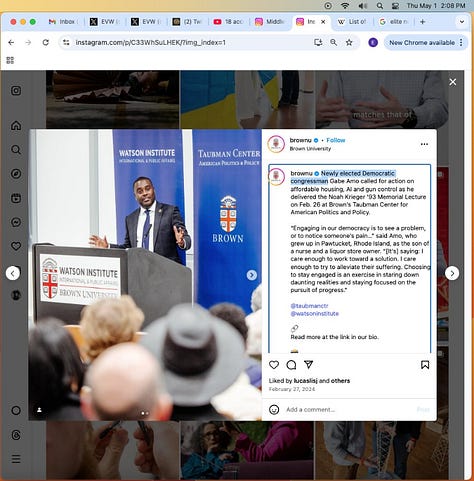Open the Chrome apps grid icon
This screenshot has height=481, width=474.
point(10,60)
